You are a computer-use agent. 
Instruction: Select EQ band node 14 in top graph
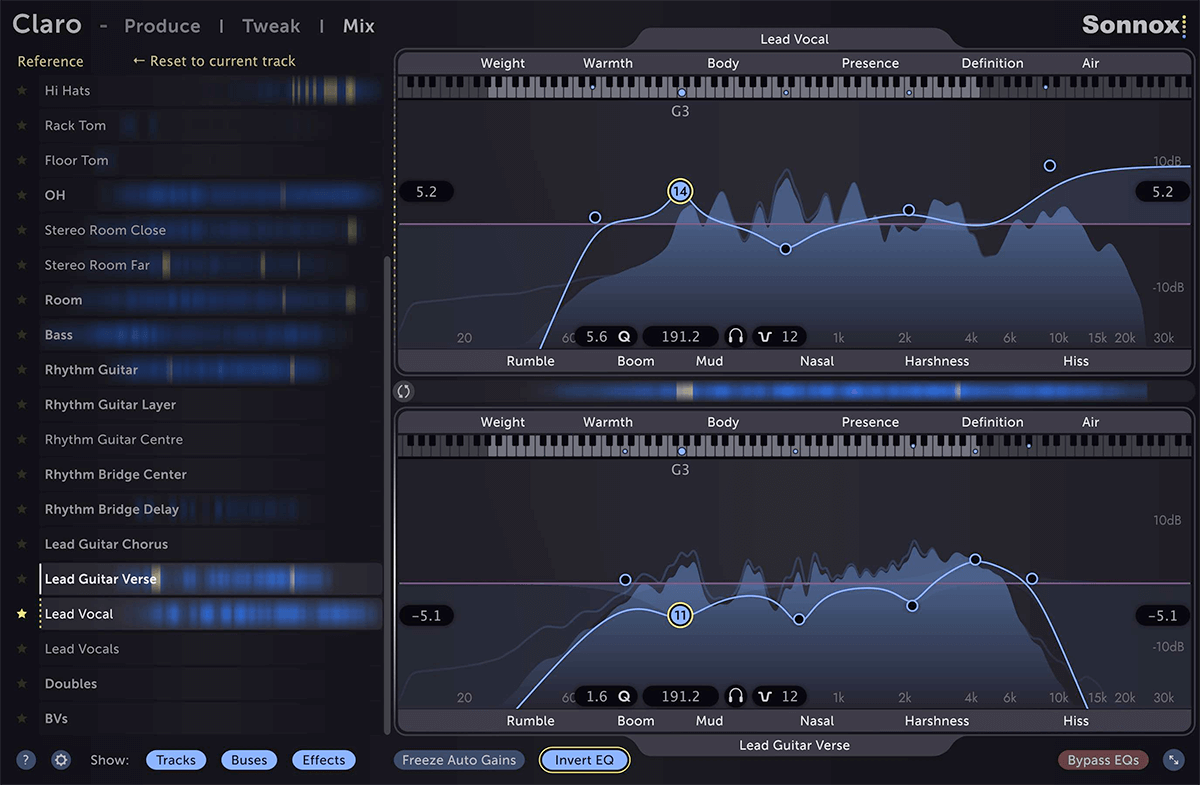coord(680,191)
